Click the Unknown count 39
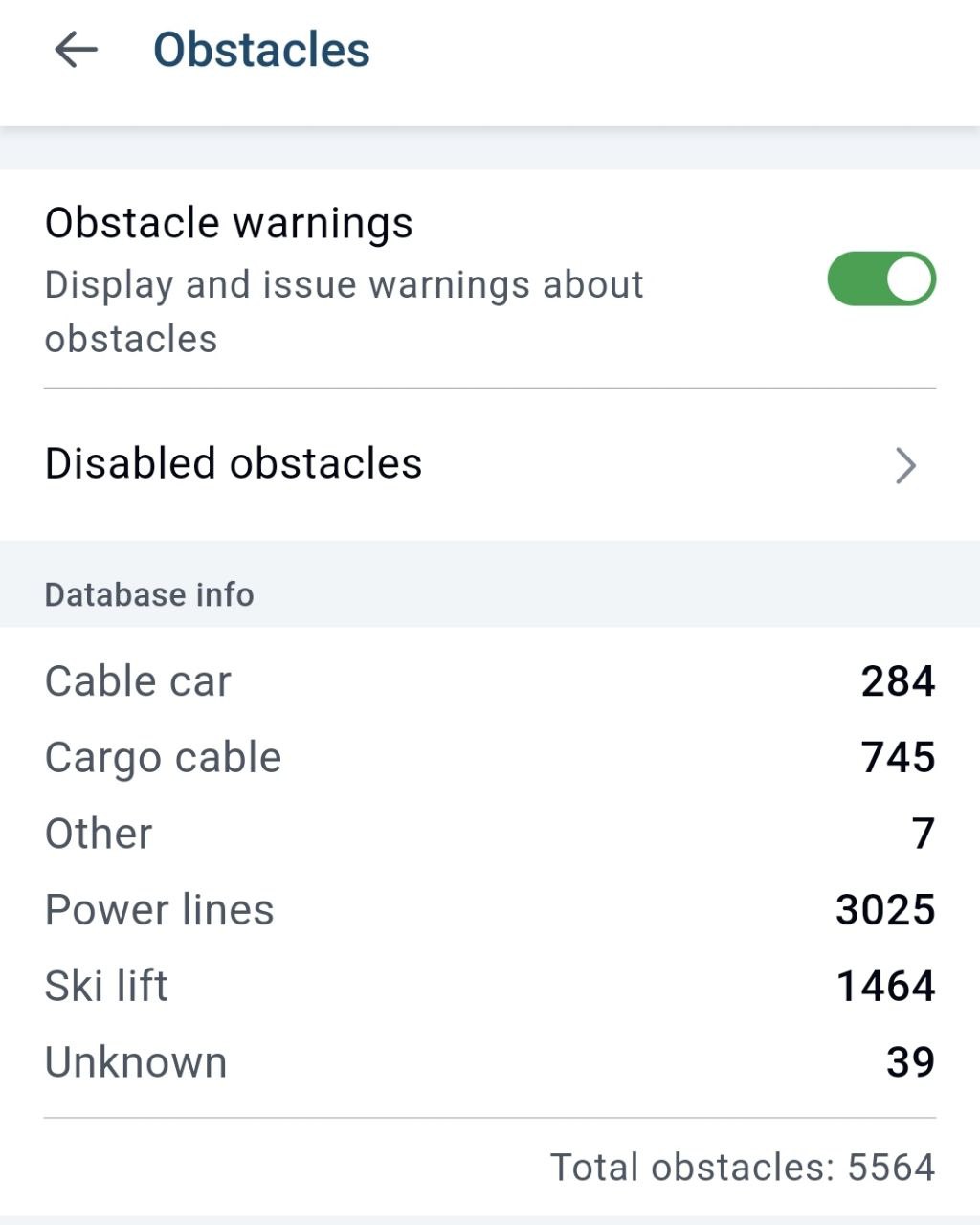This screenshot has width=980, height=1225. pos(910,1062)
